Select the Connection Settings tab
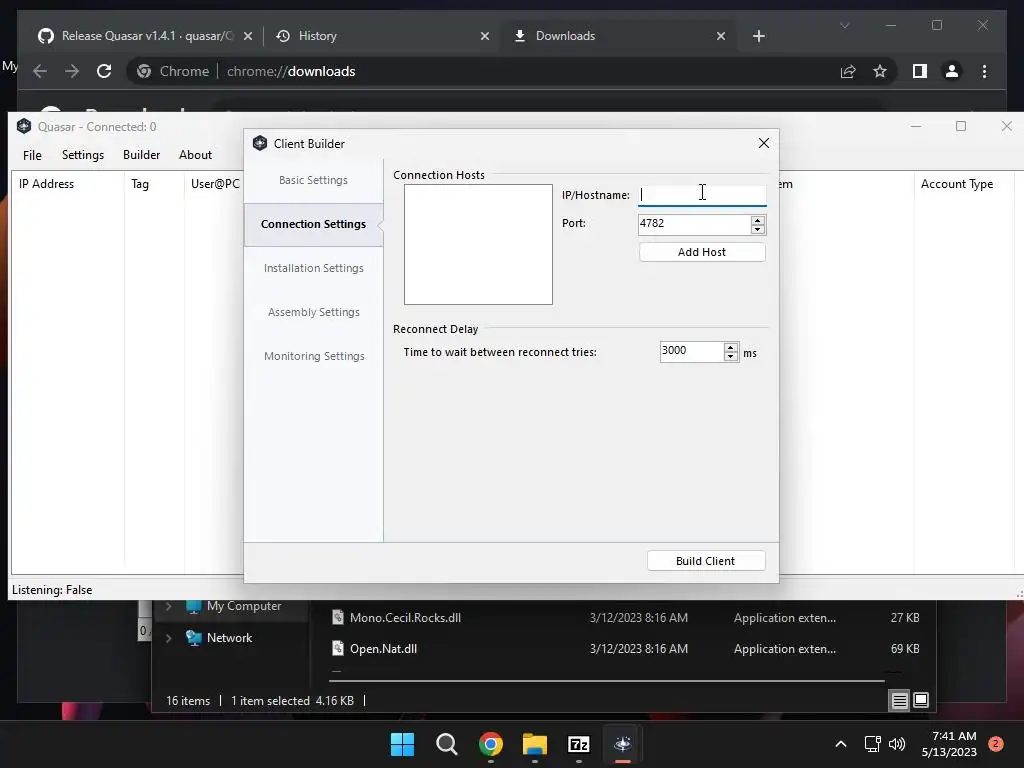 (313, 224)
